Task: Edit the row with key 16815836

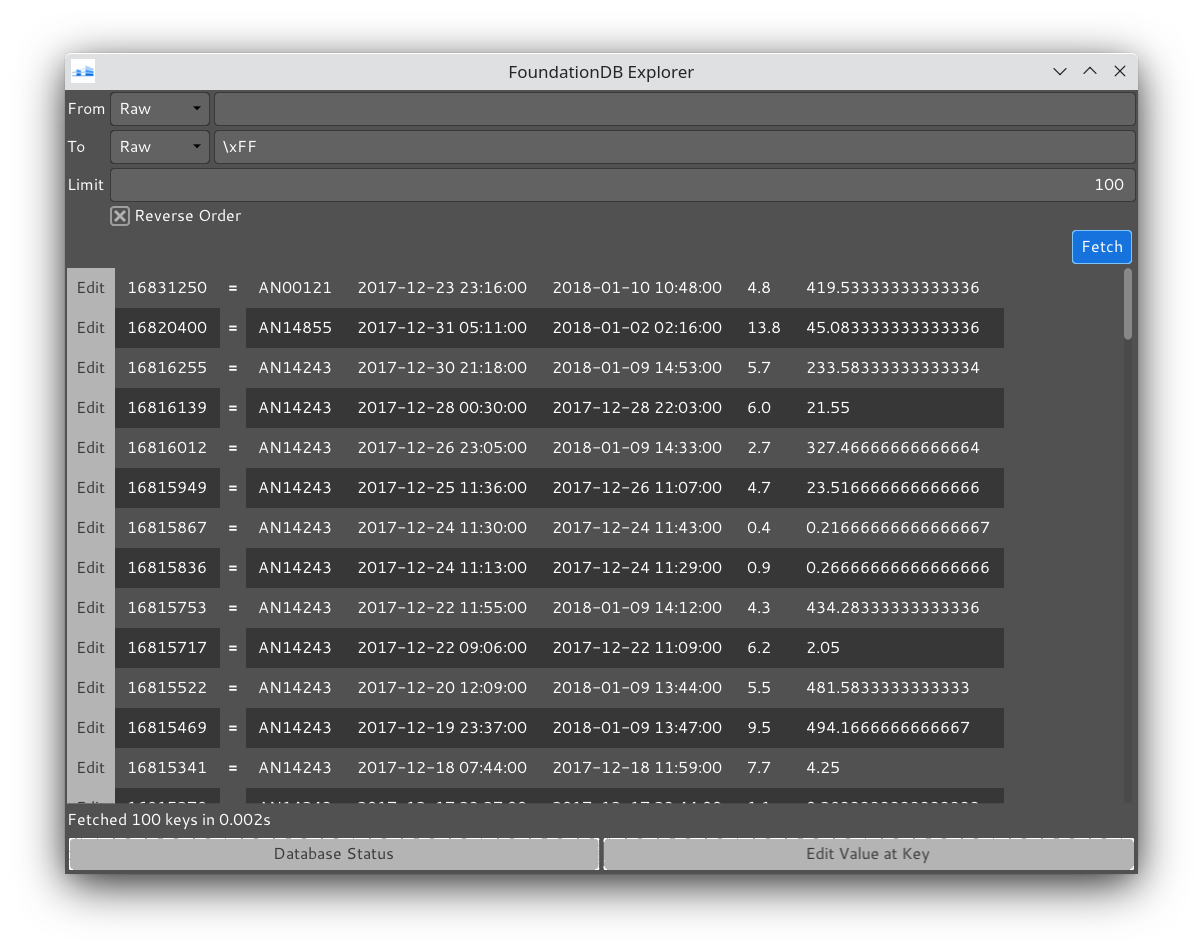Action: pos(91,568)
